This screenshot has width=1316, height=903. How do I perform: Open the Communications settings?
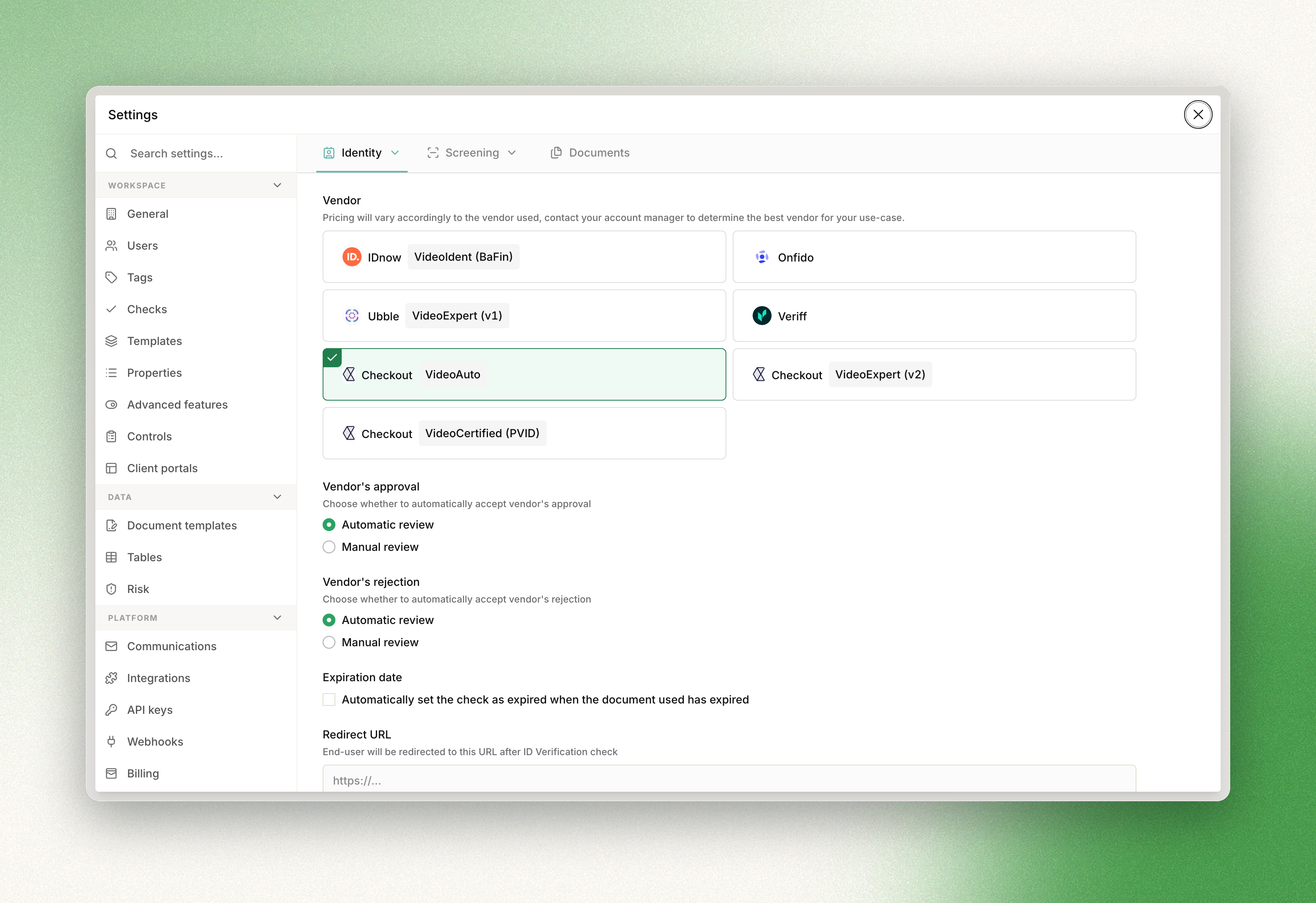coord(196,646)
